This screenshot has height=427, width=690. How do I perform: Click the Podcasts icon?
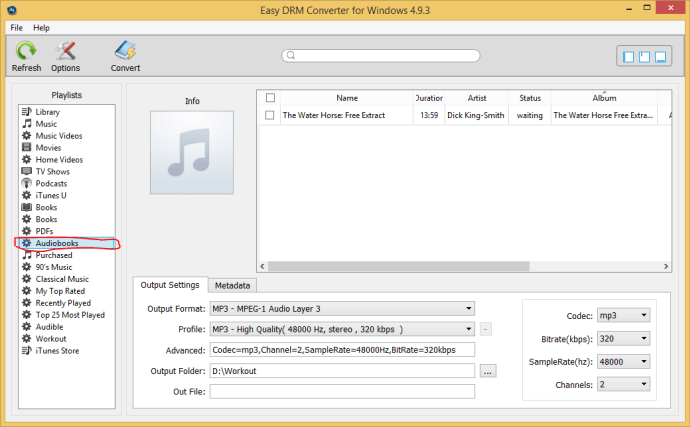click(27, 183)
